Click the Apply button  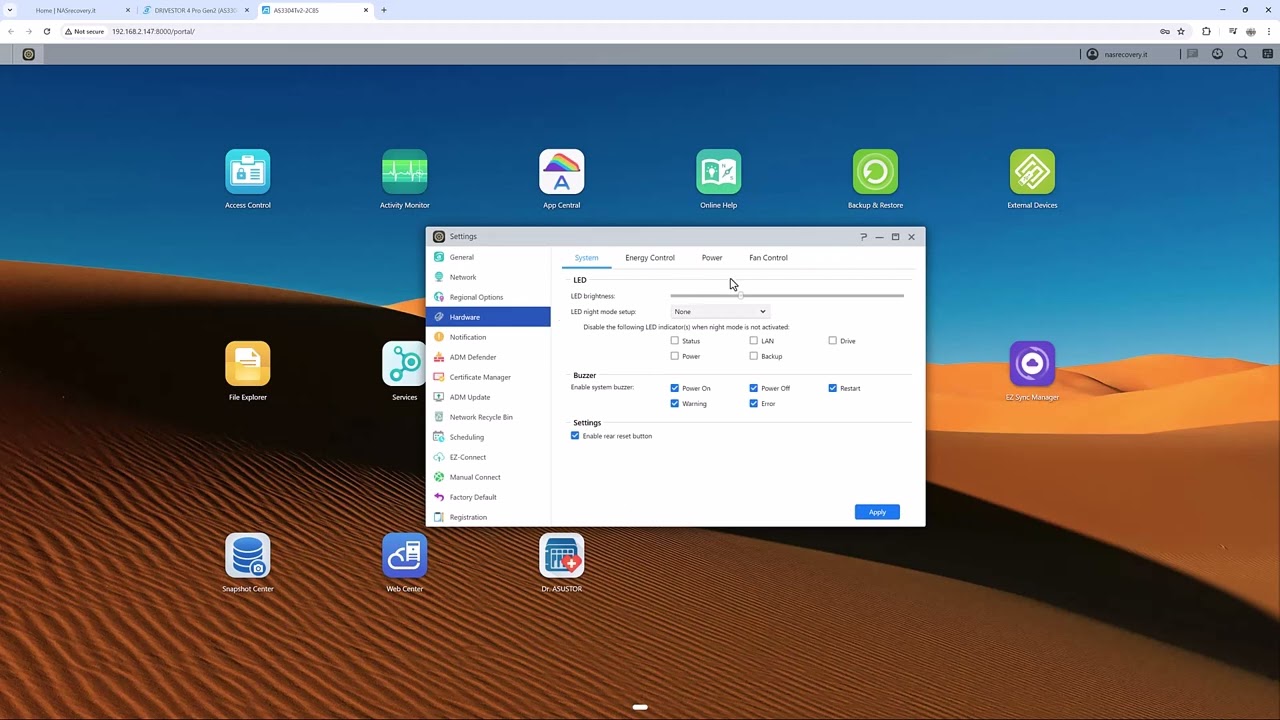pos(877,512)
